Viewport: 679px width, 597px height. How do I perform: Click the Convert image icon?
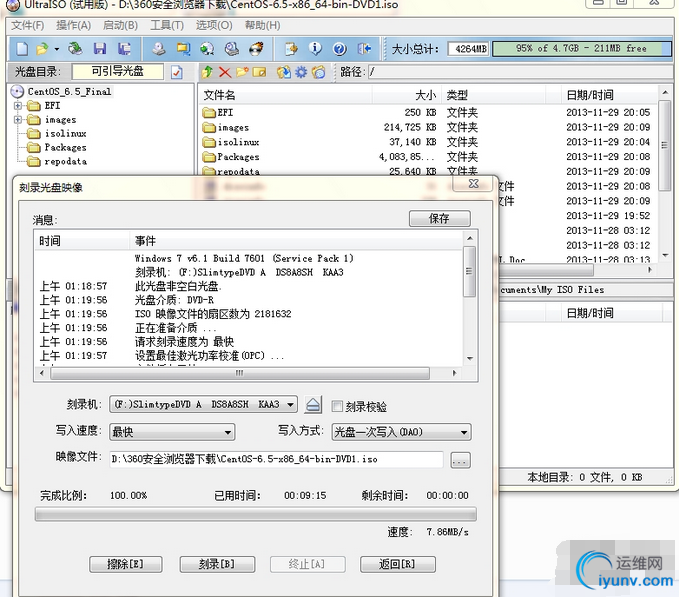click(183, 48)
